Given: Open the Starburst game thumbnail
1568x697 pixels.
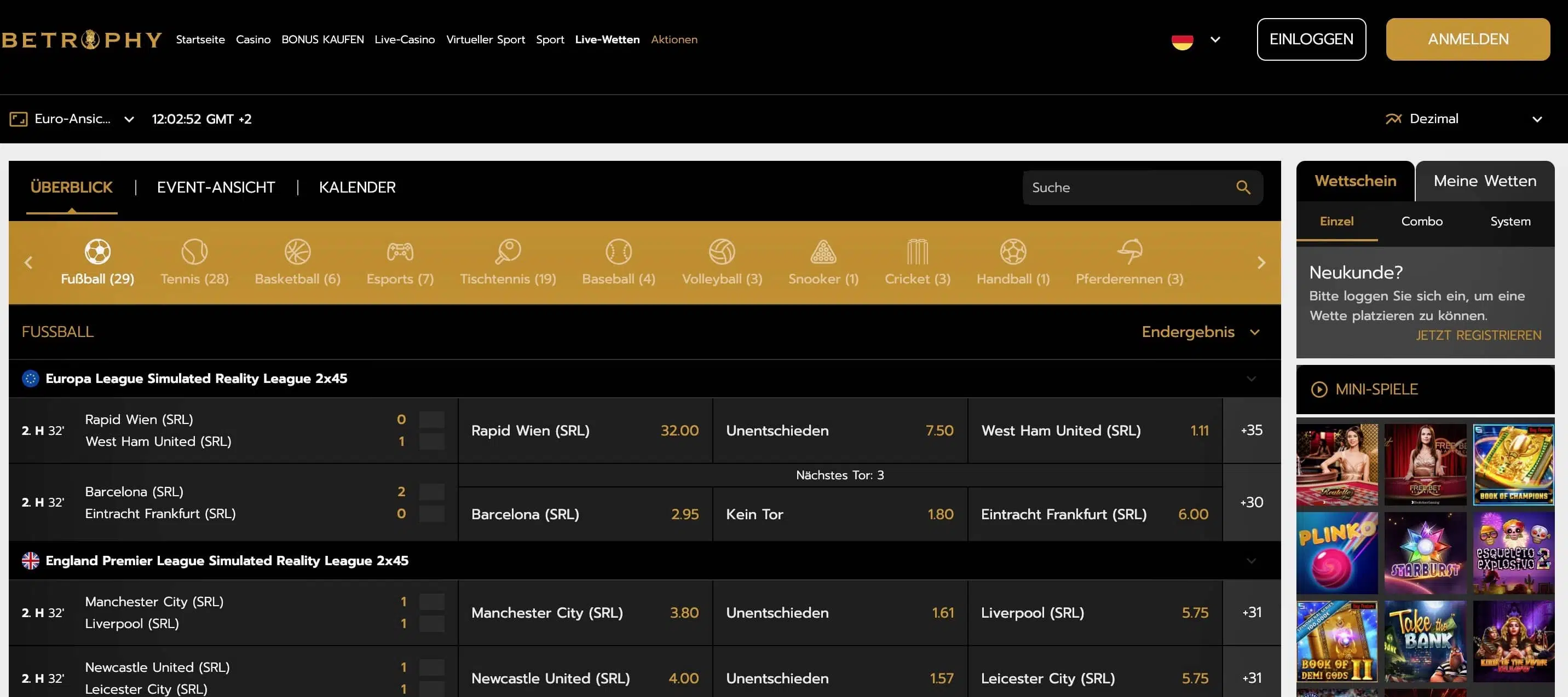Looking at the screenshot, I should click(x=1425, y=553).
